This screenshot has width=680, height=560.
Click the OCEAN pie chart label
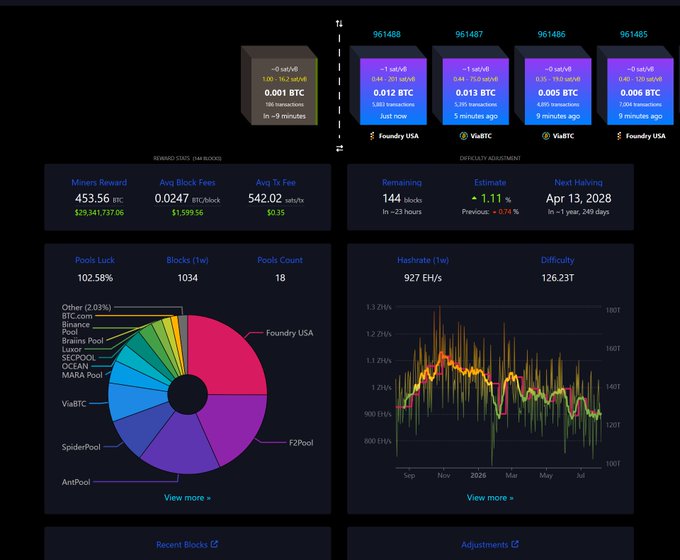pos(75,366)
